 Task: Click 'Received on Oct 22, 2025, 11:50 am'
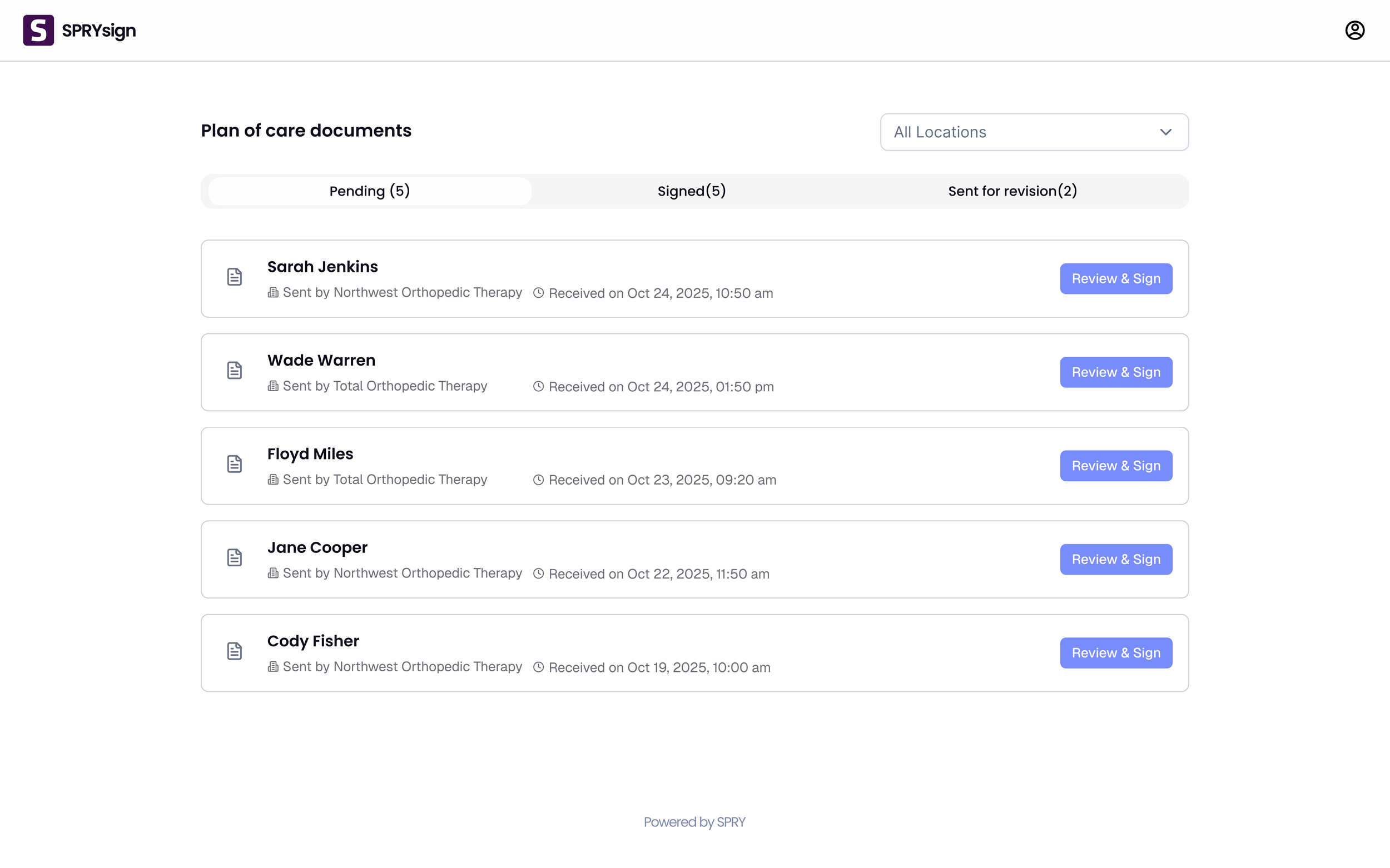click(659, 574)
